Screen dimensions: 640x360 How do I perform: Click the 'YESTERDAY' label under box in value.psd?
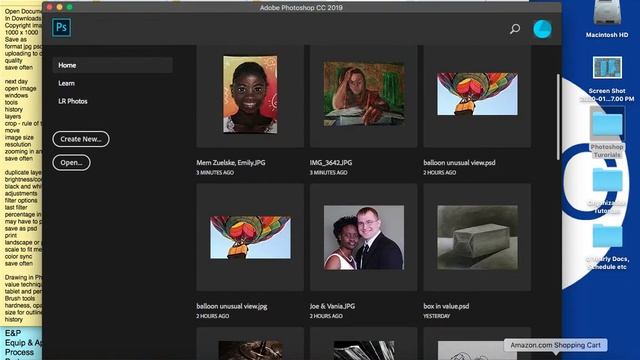[x=437, y=316]
